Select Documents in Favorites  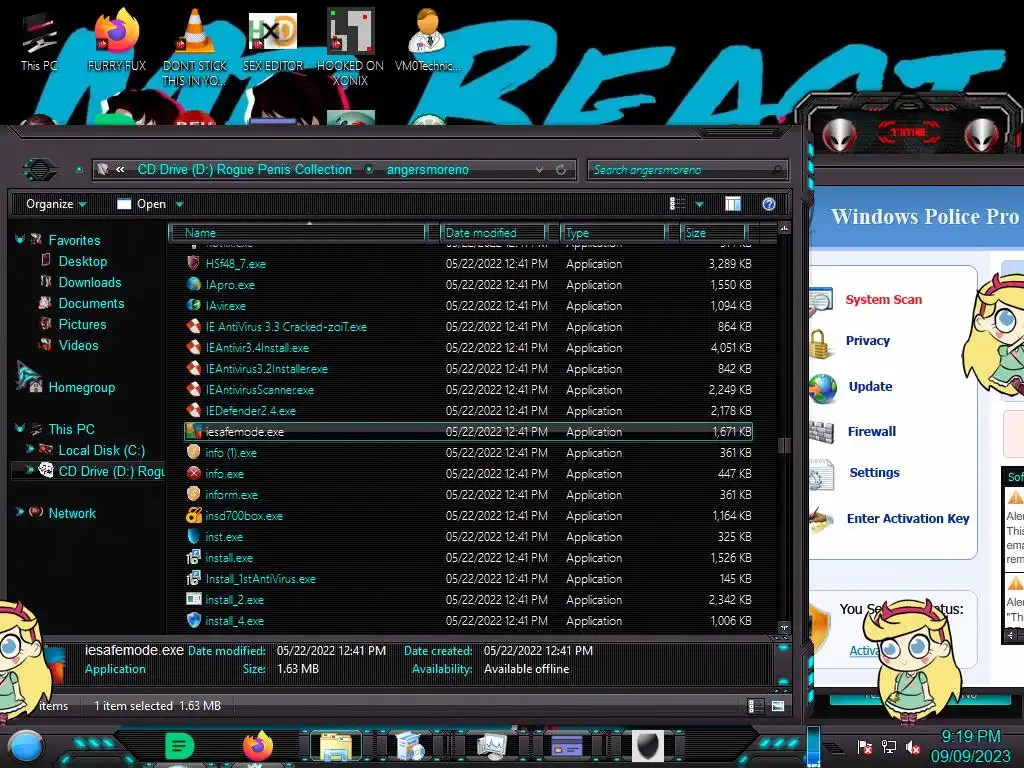(91, 303)
